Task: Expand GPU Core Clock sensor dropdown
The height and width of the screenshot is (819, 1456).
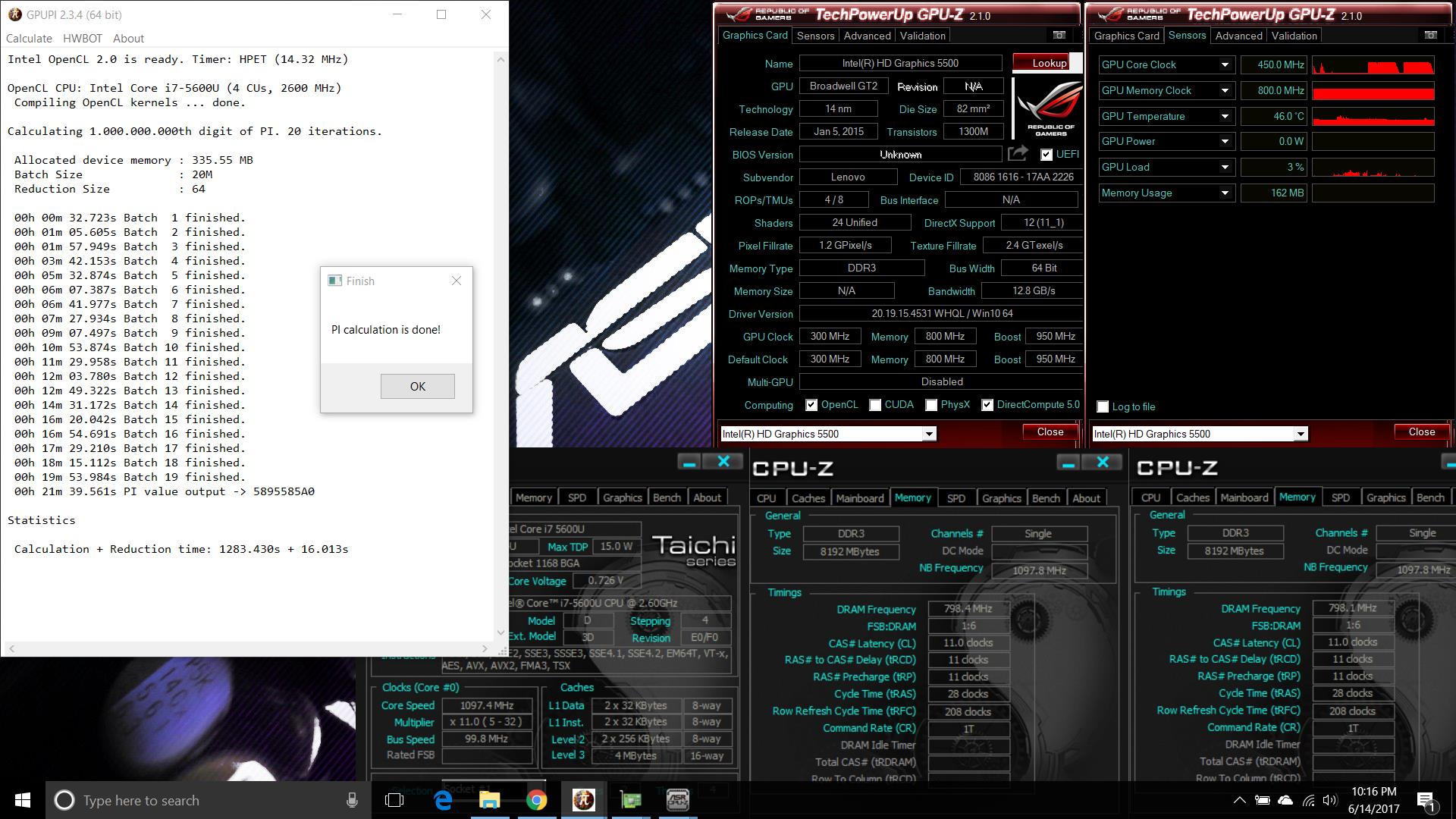Action: point(1225,64)
